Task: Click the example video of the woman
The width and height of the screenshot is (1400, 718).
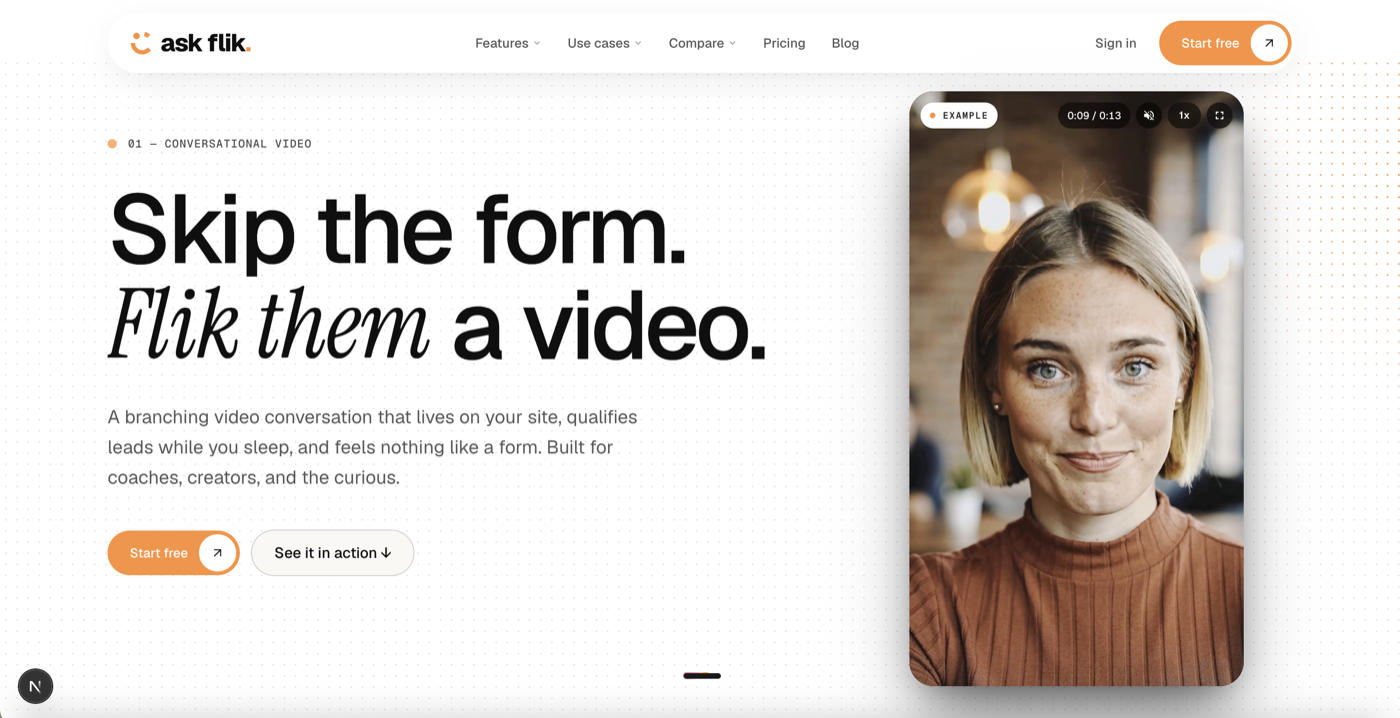Action: [x=1076, y=400]
